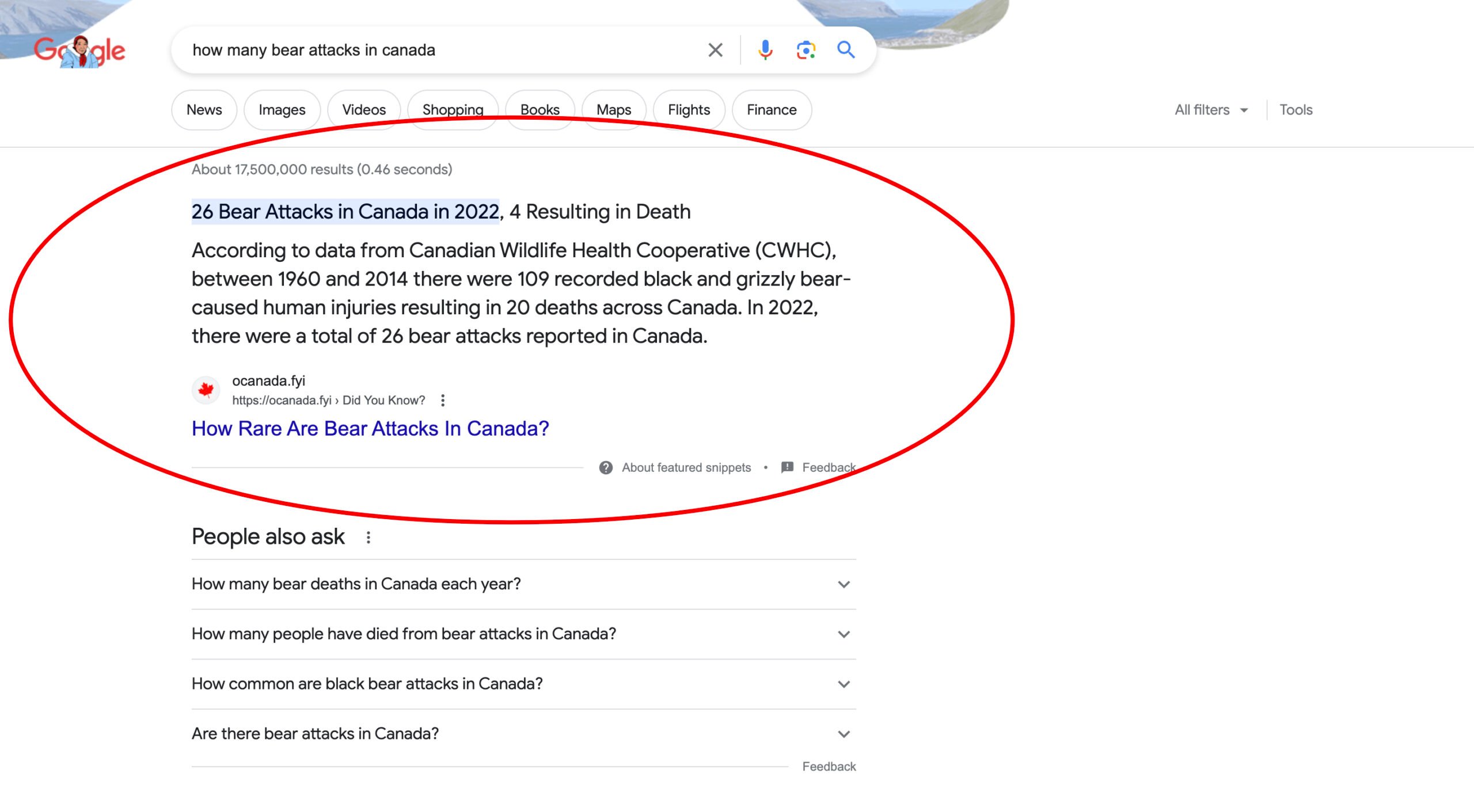The image size is (1474, 812).
Task: Clear the search box with X icon
Action: point(715,50)
